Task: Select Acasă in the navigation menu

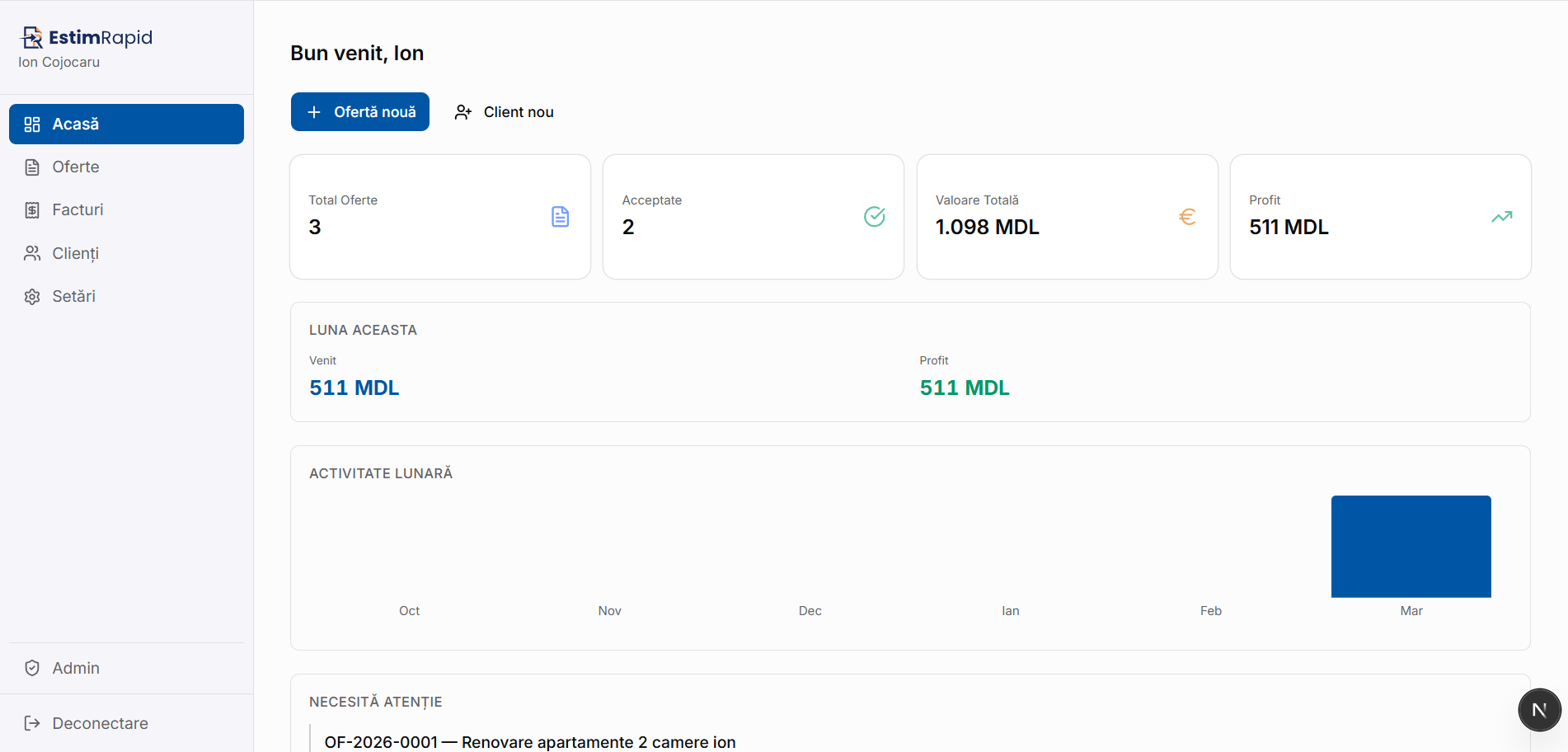Action: pyautogui.click(x=75, y=124)
